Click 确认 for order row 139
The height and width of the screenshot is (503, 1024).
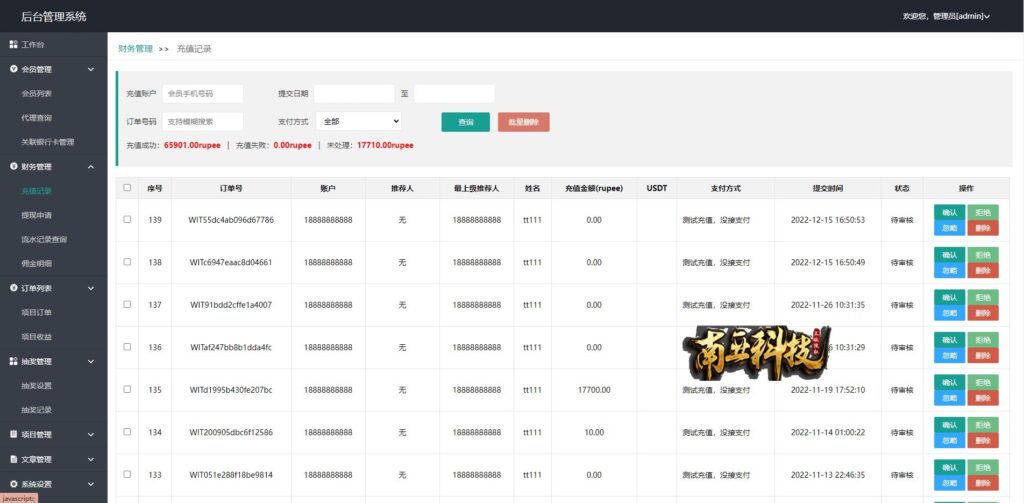coord(950,212)
